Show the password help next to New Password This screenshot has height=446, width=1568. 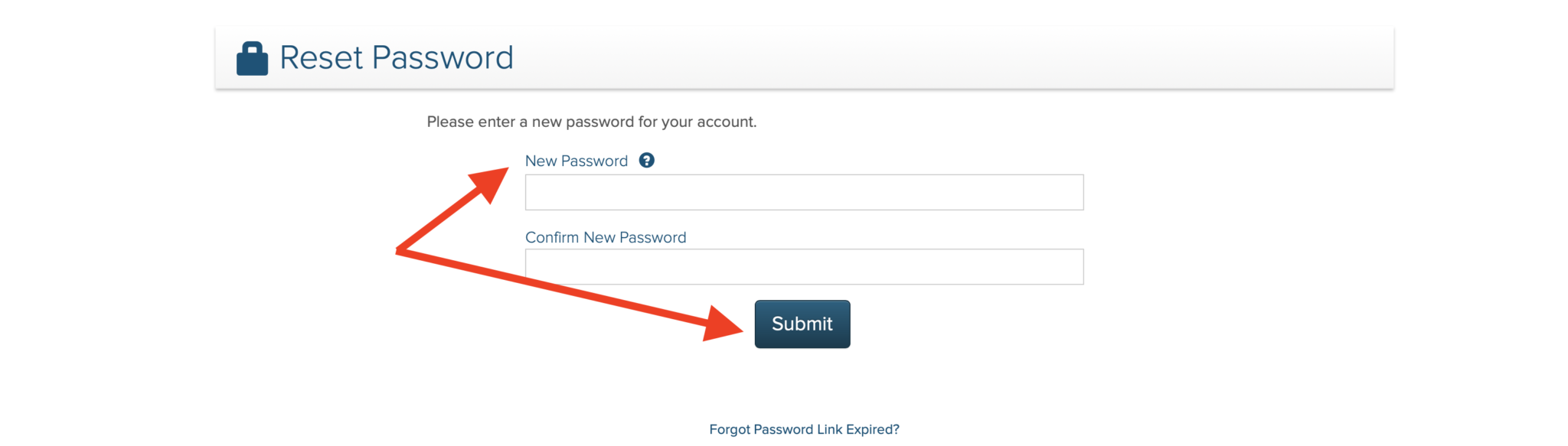646,161
